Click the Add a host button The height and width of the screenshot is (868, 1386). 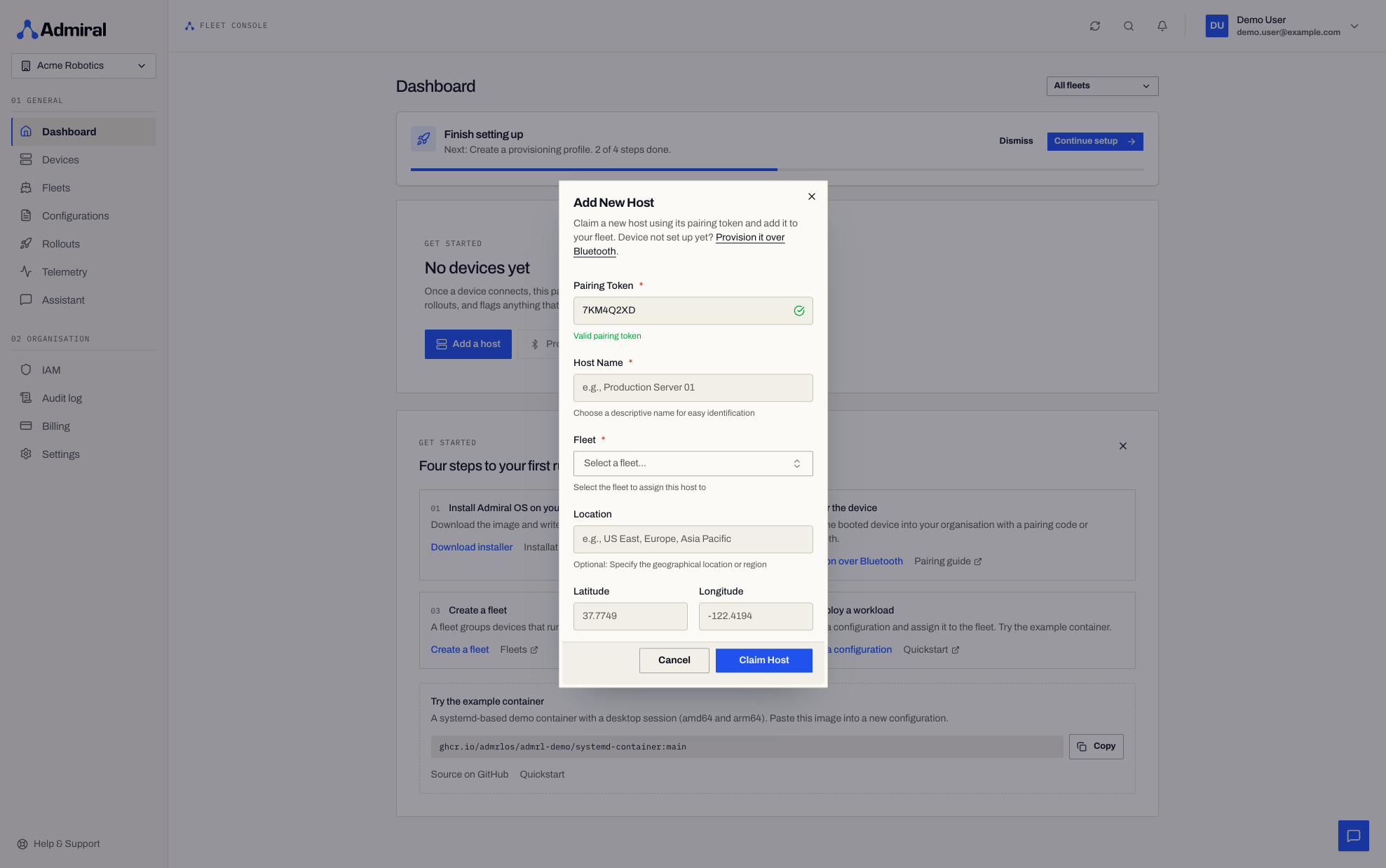pyautogui.click(x=468, y=344)
